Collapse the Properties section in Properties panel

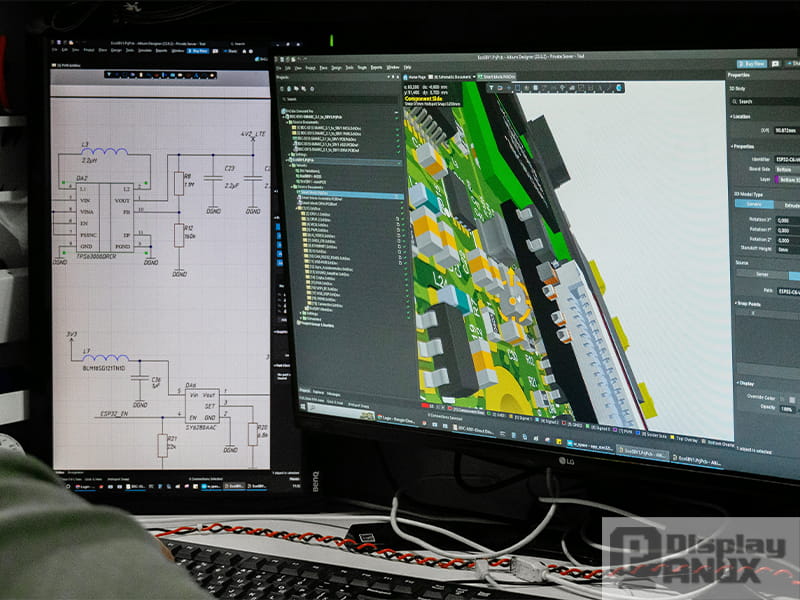[x=731, y=147]
